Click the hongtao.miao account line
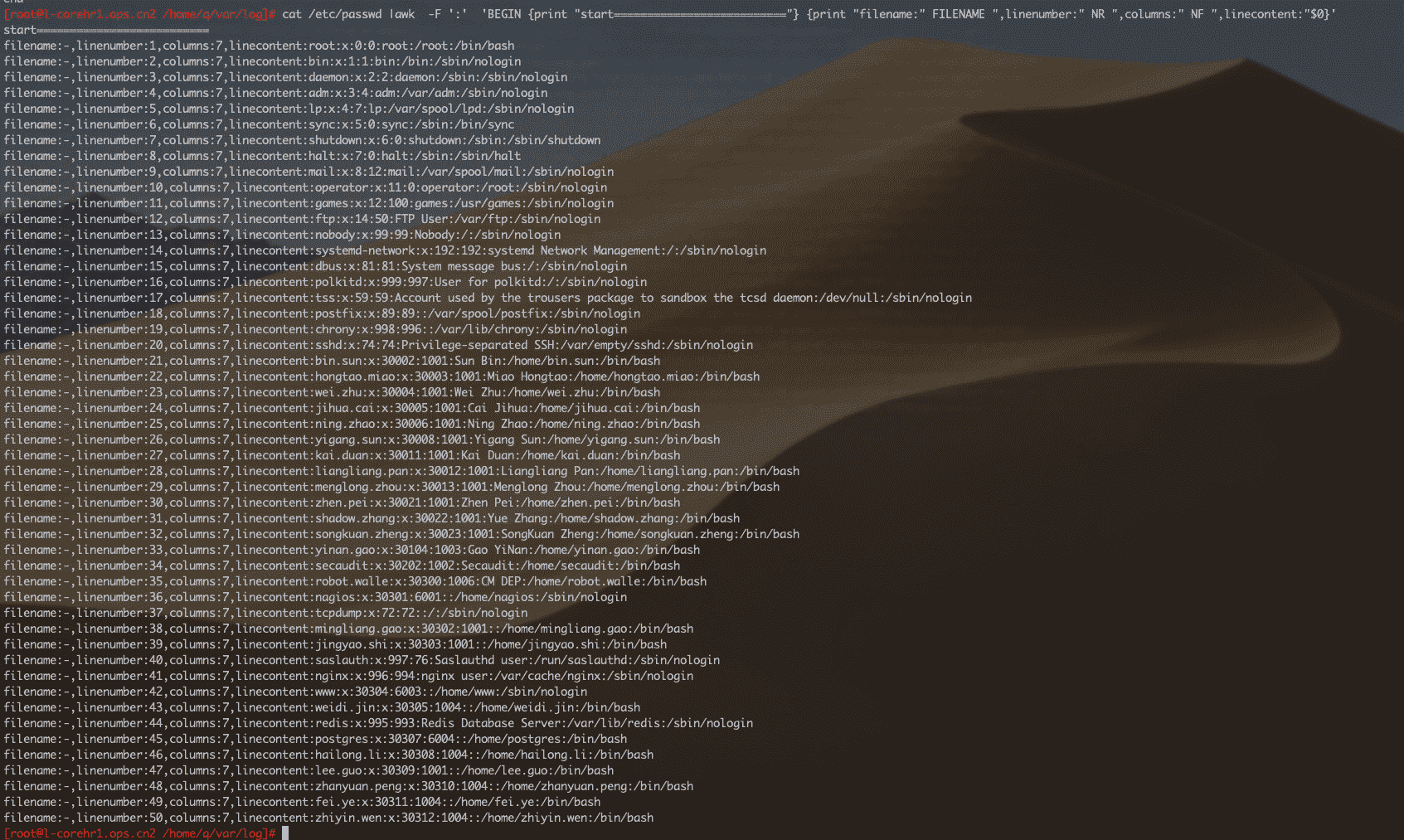Screen dimensions: 1404x840 click(381, 376)
